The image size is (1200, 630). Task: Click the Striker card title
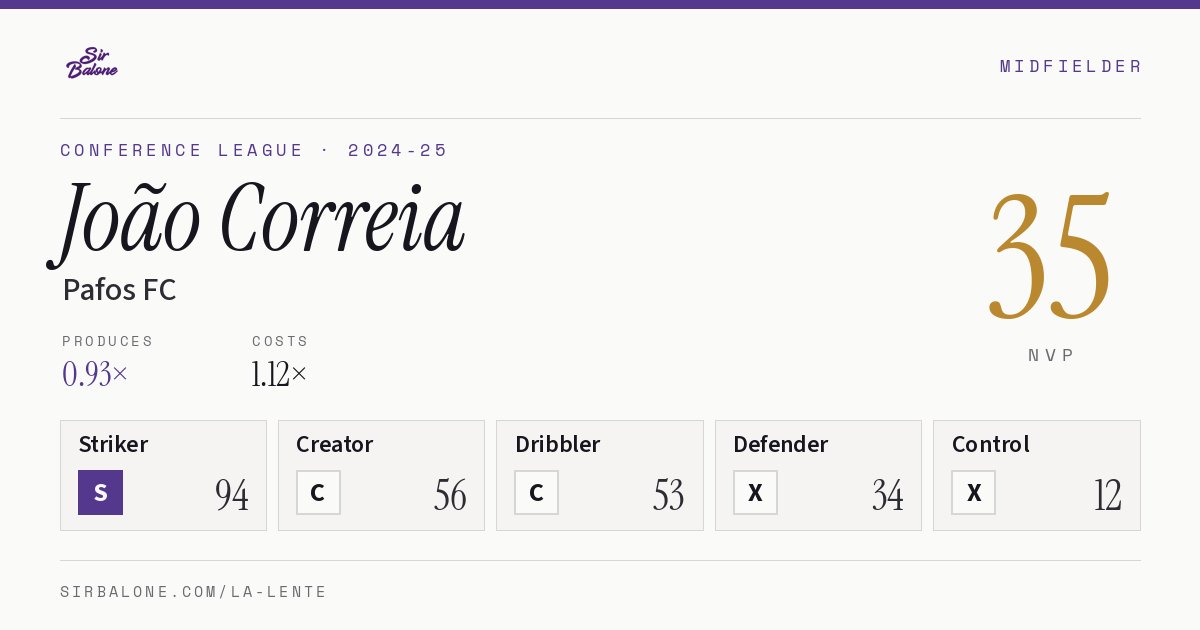click(x=113, y=444)
